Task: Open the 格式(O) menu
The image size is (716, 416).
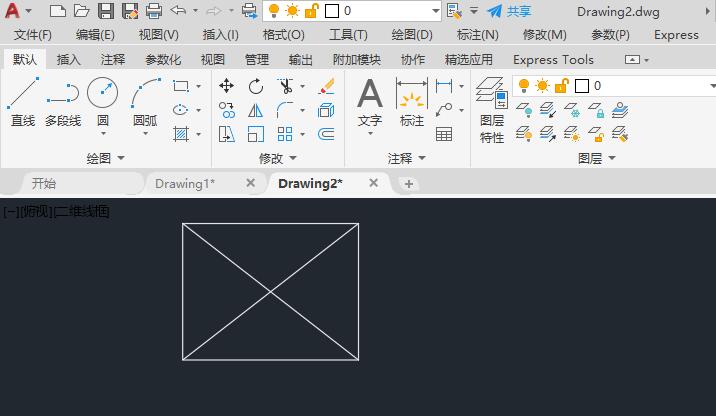Action: point(284,35)
